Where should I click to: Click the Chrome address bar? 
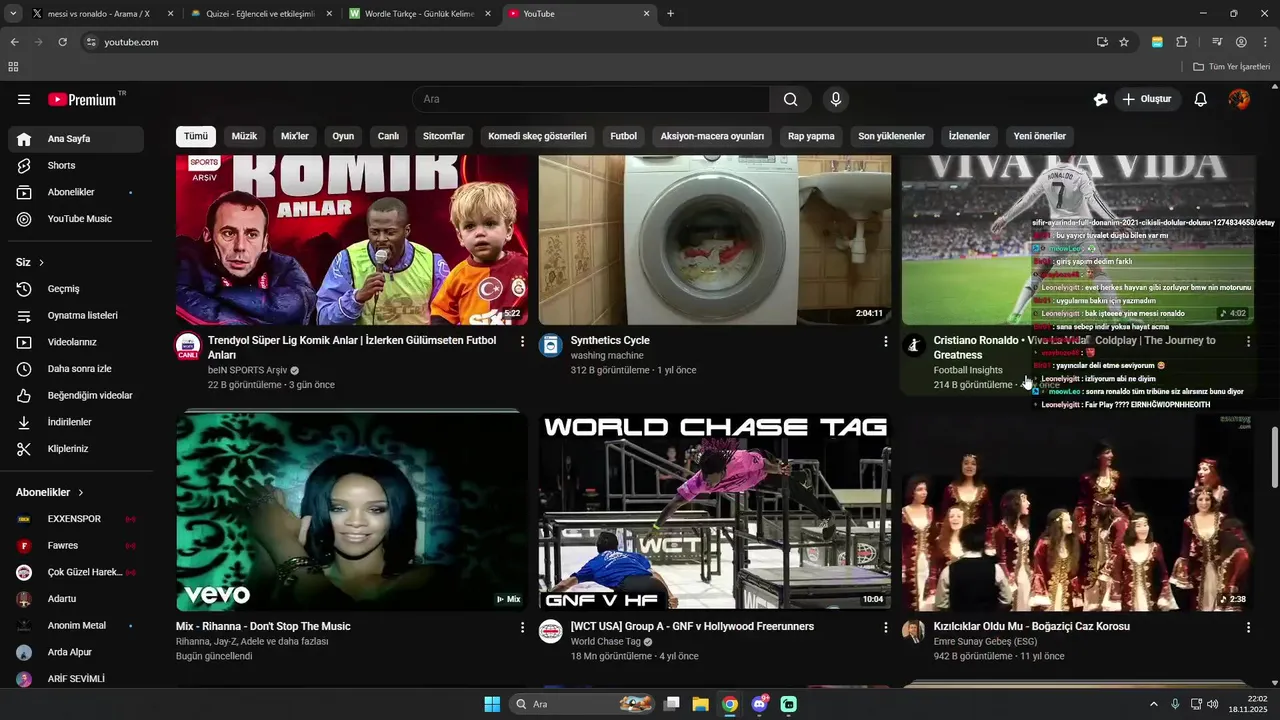[x=590, y=42]
